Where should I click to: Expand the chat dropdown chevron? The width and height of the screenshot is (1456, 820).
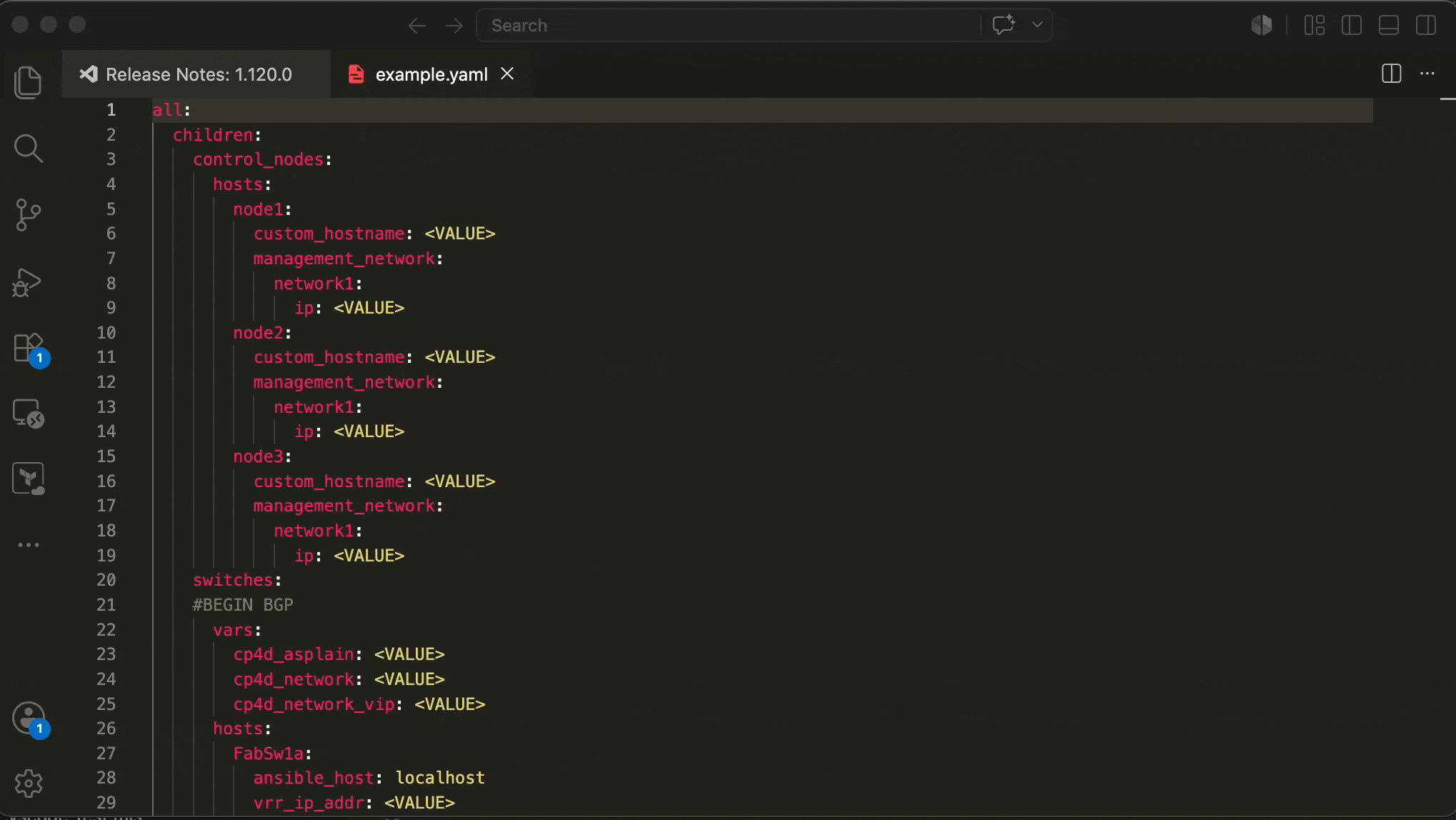[1037, 25]
